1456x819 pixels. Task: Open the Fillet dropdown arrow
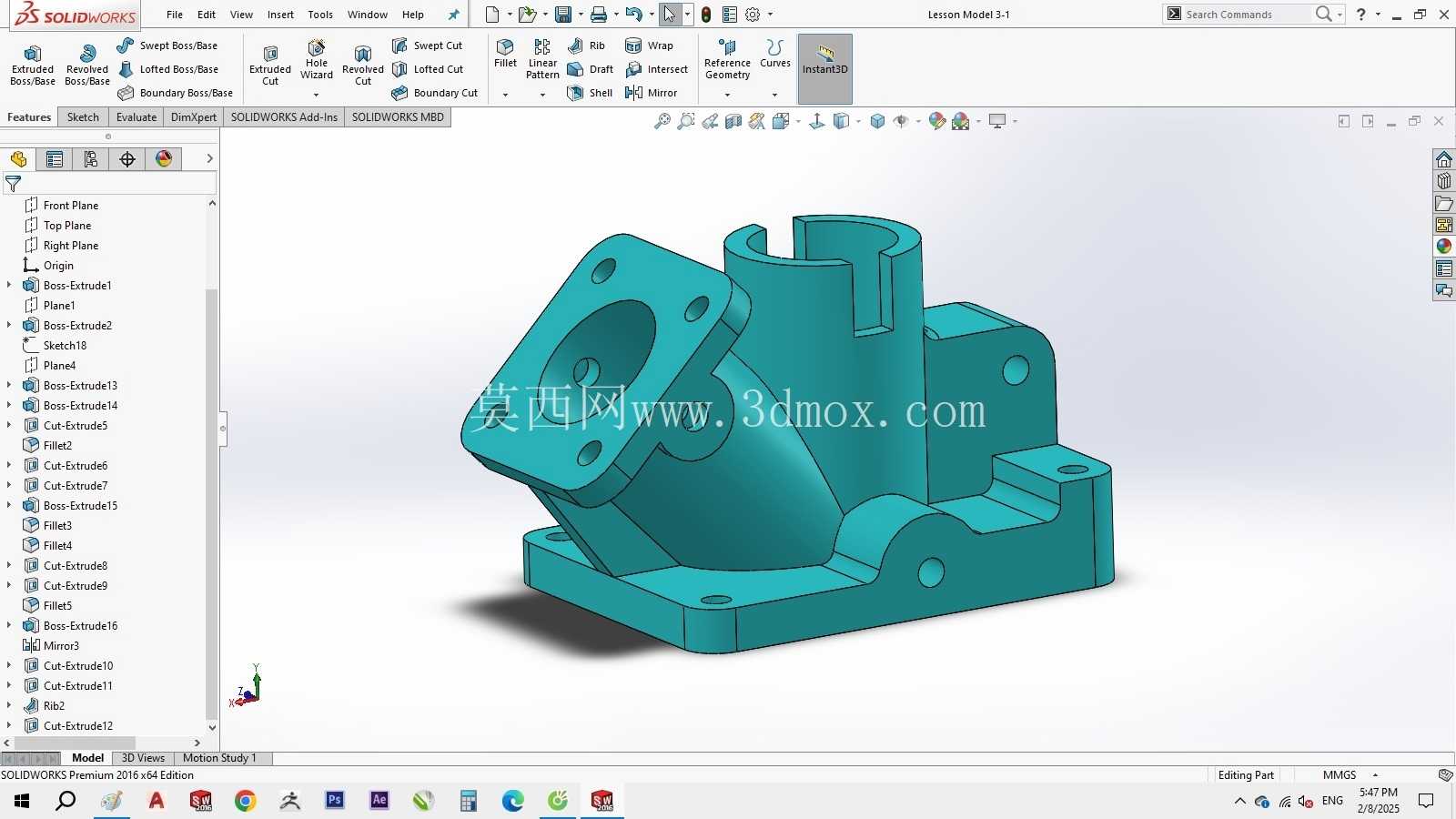pyautogui.click(x=505, y=95)
